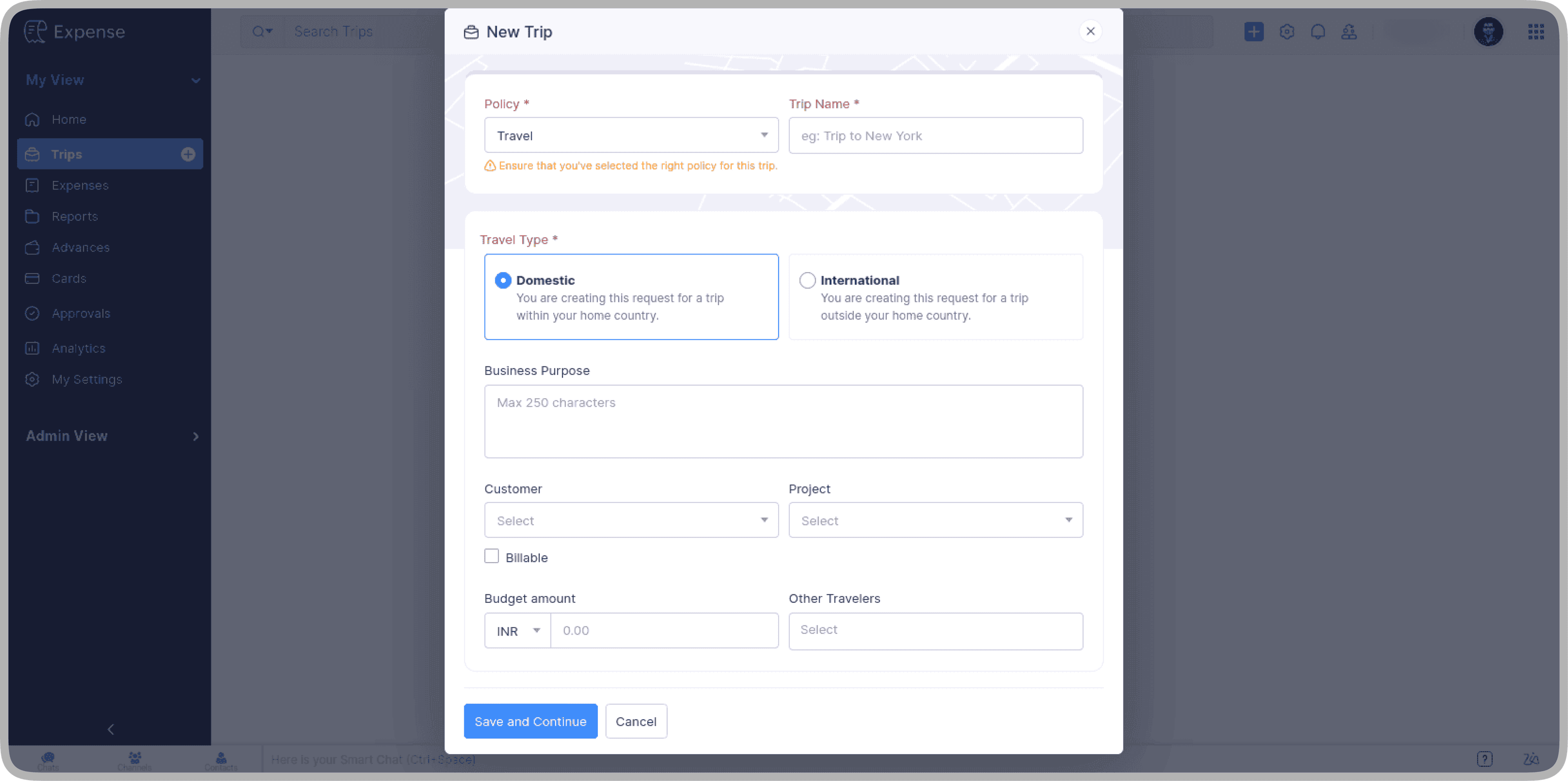Click the Trip Name input field
Screen dimensions: 1568x781
pos(935,135)
